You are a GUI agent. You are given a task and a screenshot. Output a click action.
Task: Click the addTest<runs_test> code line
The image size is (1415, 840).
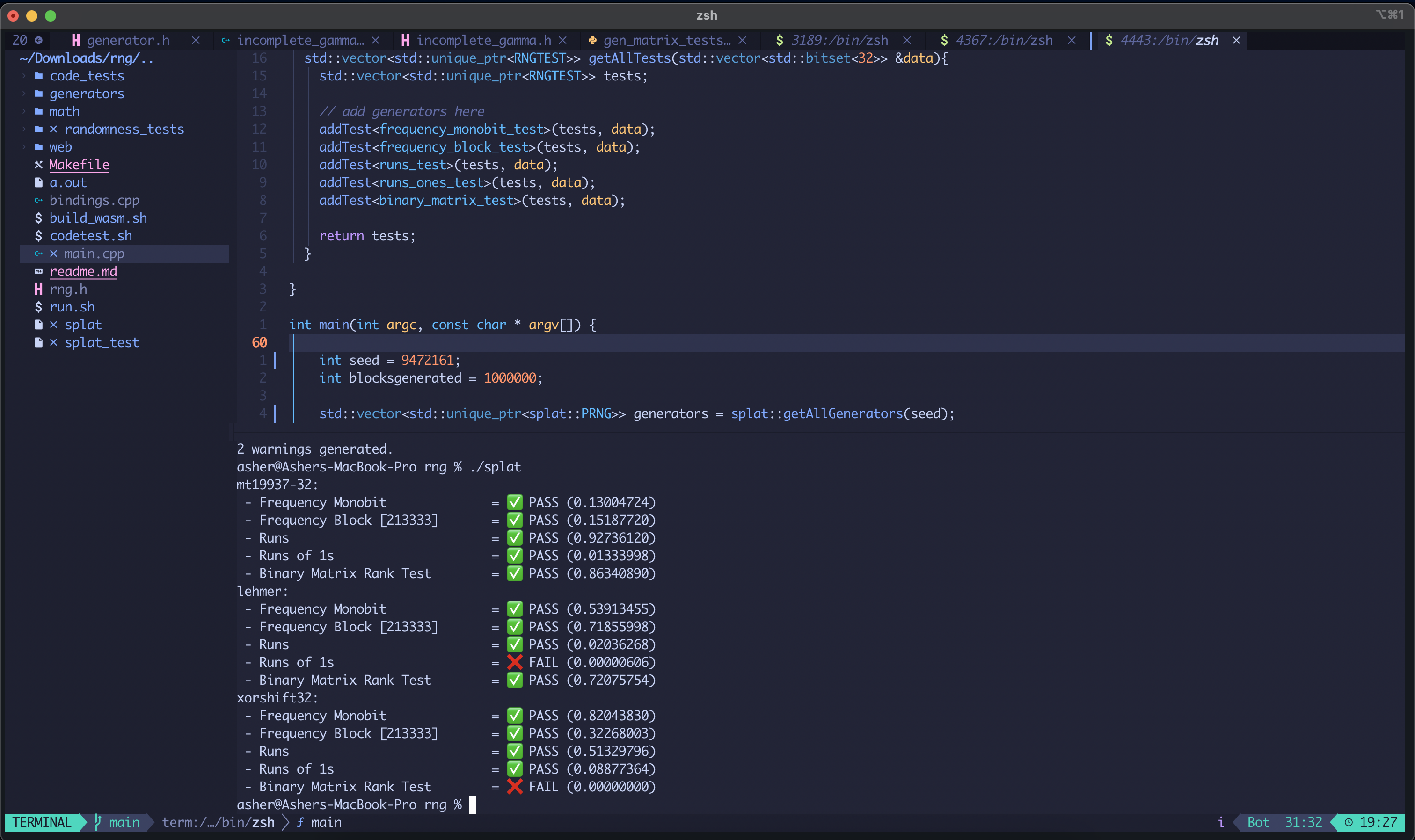point(438,165)
